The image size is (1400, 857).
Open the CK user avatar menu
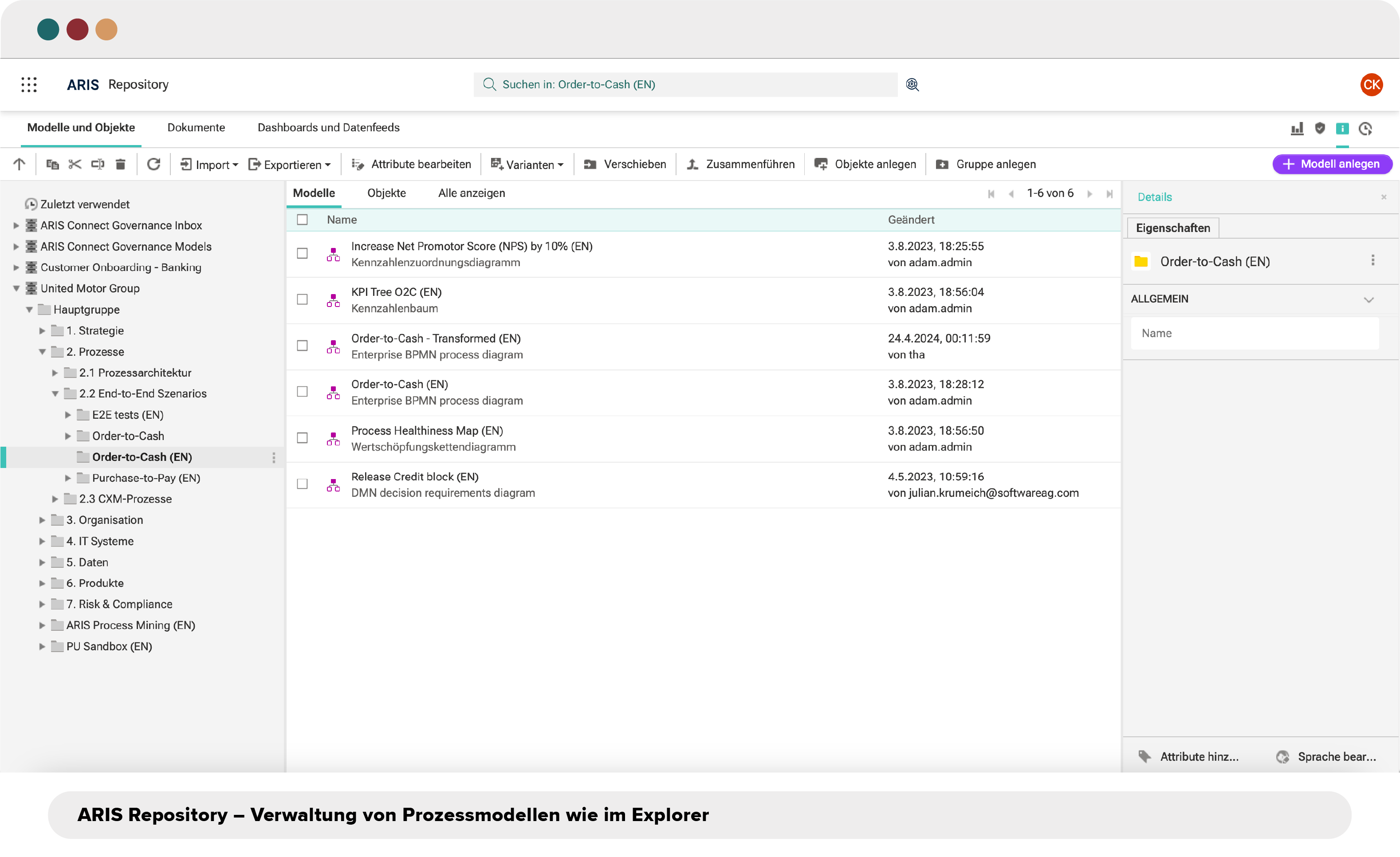click(x=1371, y=85)
